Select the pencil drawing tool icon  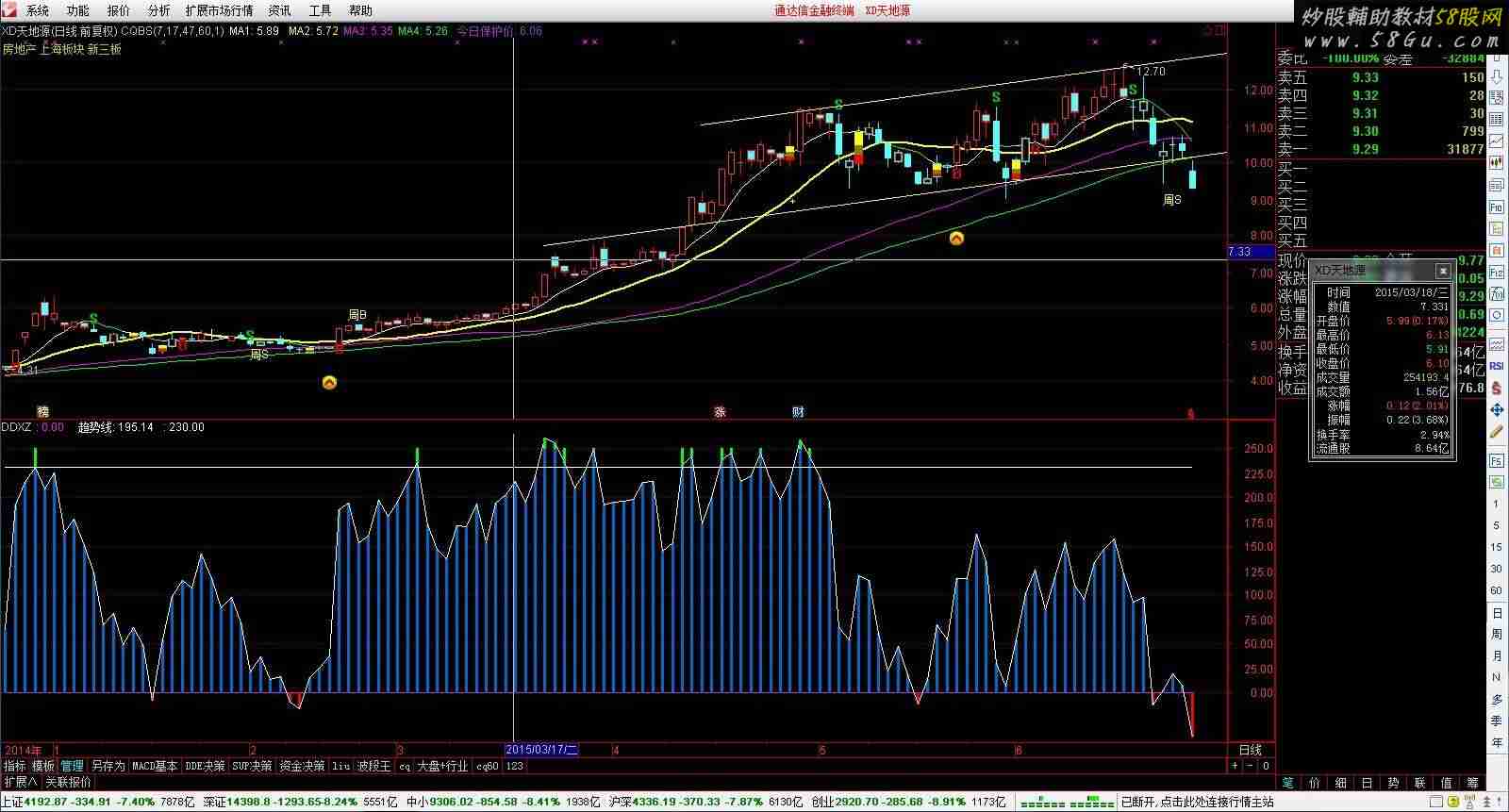1496,432
